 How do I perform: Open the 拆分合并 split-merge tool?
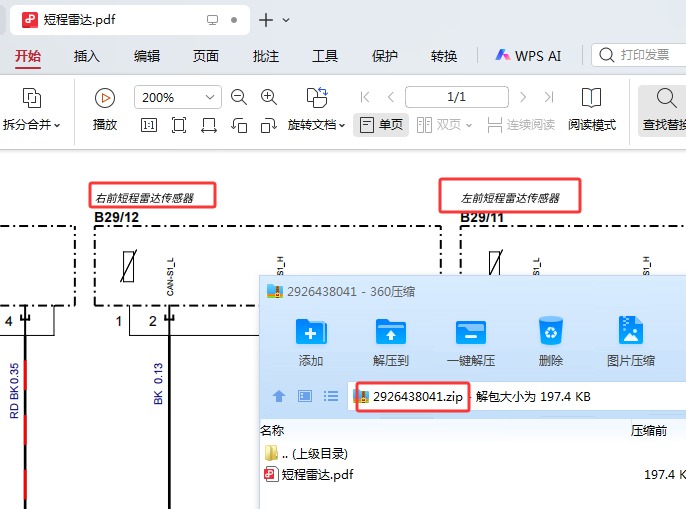pos(32,109)
